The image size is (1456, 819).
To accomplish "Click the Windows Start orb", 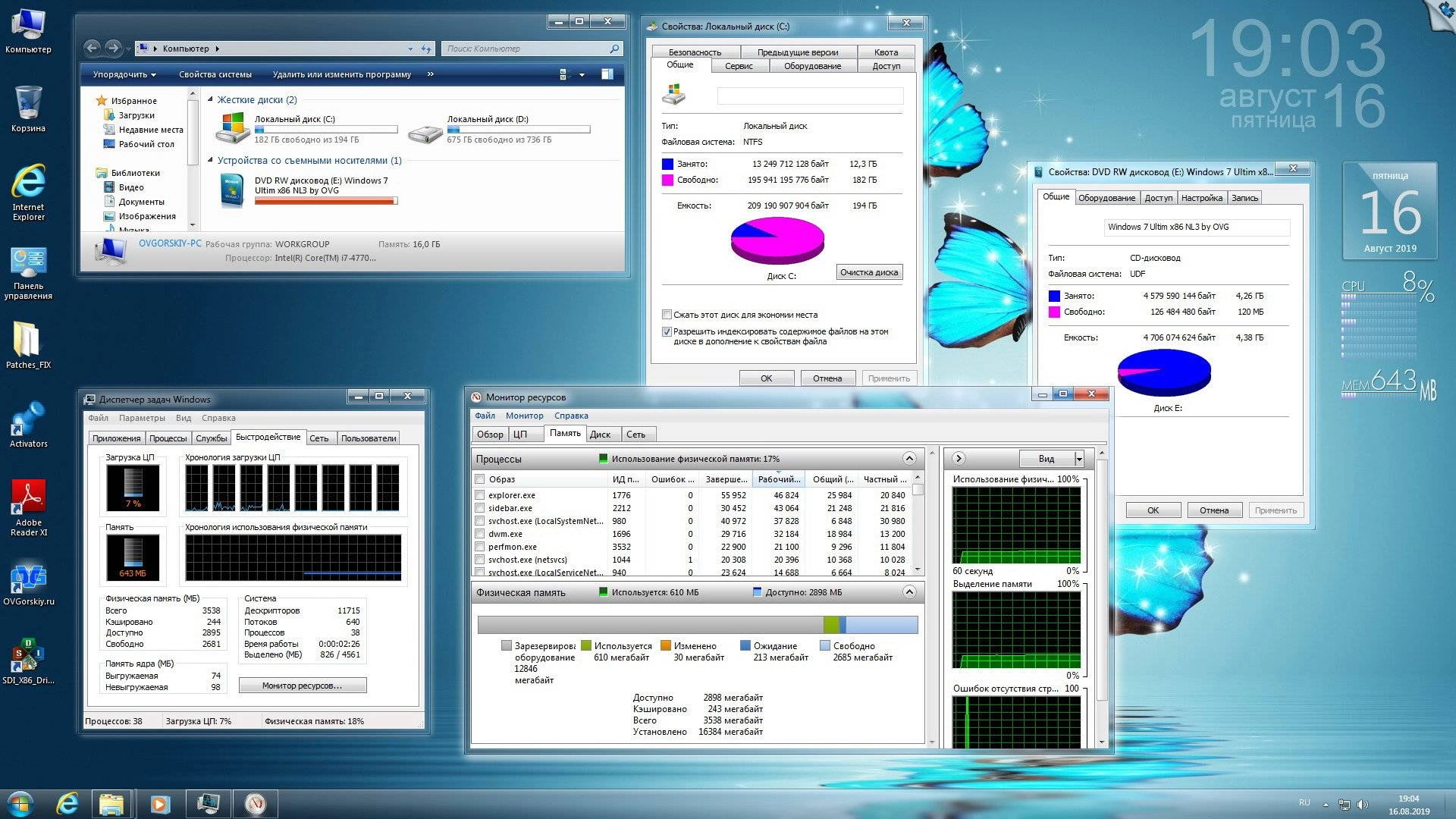I will pos(20,804).
